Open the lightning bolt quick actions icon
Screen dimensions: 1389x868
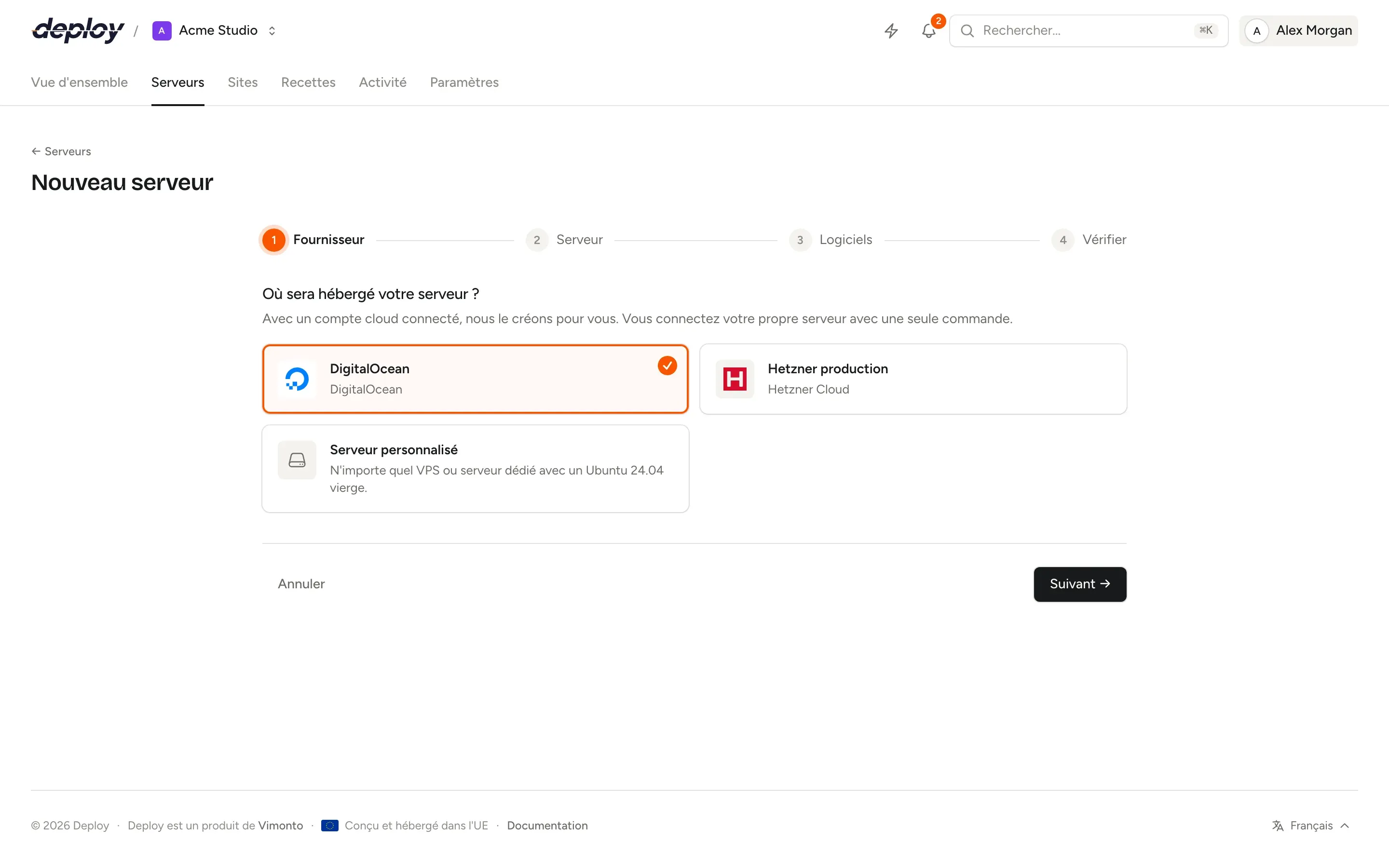click(x=891, y=30)
